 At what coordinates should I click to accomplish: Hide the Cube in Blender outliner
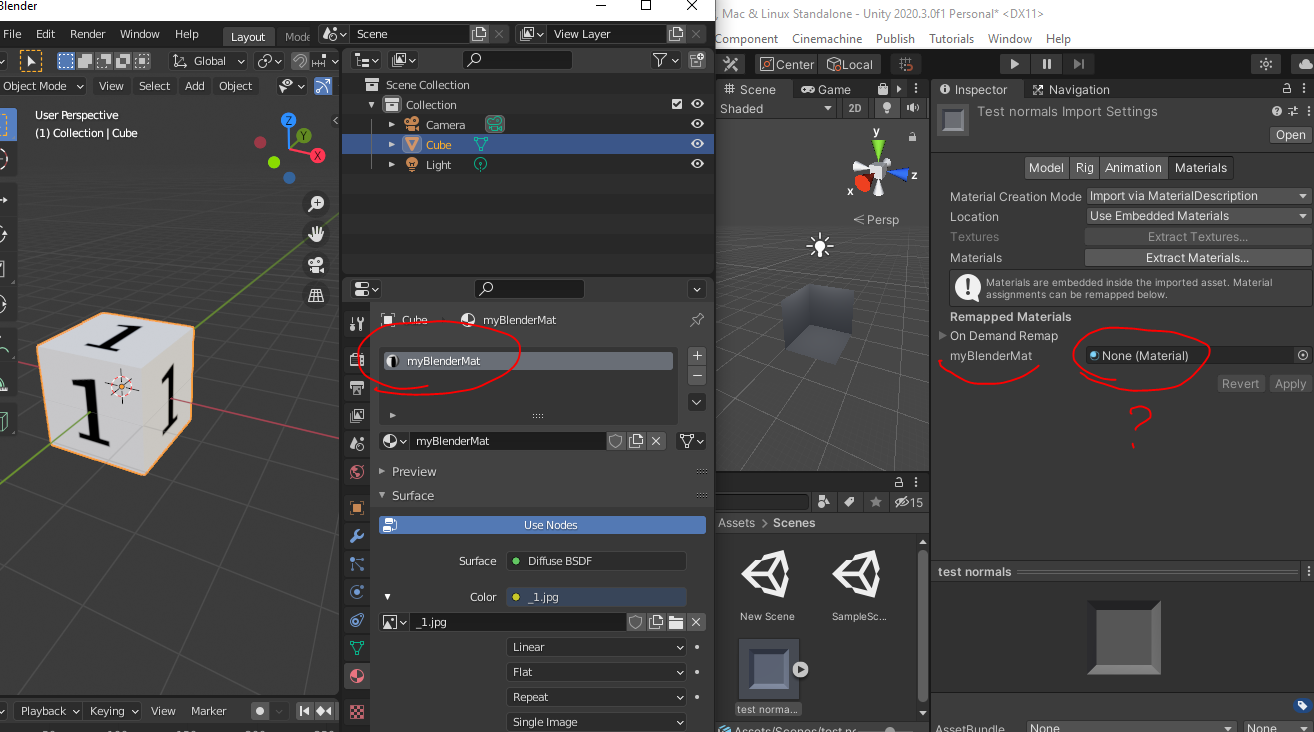click(x=697, y=144)
